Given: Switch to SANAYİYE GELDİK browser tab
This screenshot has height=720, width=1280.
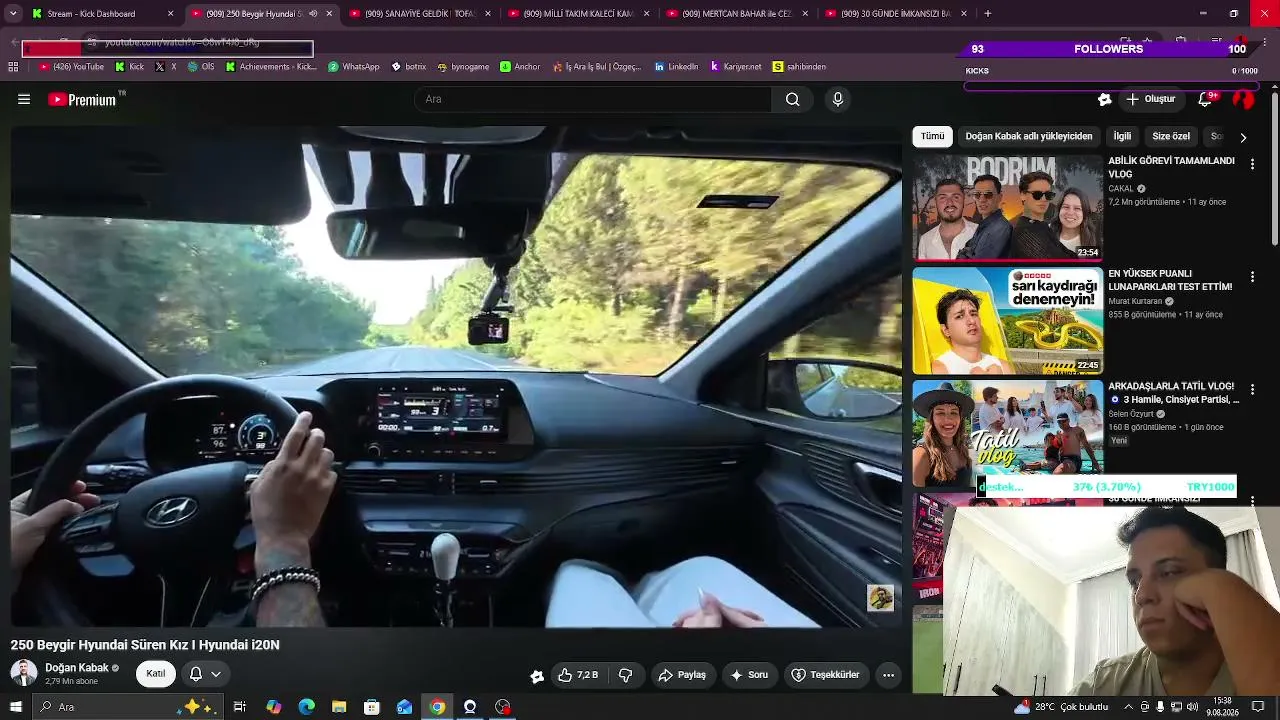Looking at the screenshot, I should click(x=420, y=14).
